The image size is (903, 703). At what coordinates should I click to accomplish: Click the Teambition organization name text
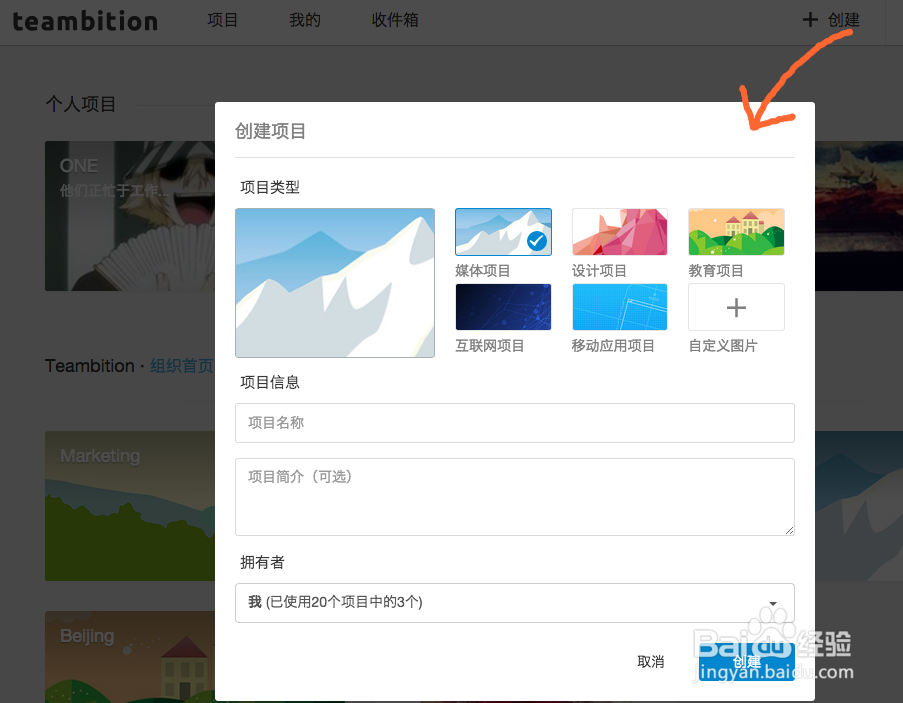[90, 366]
